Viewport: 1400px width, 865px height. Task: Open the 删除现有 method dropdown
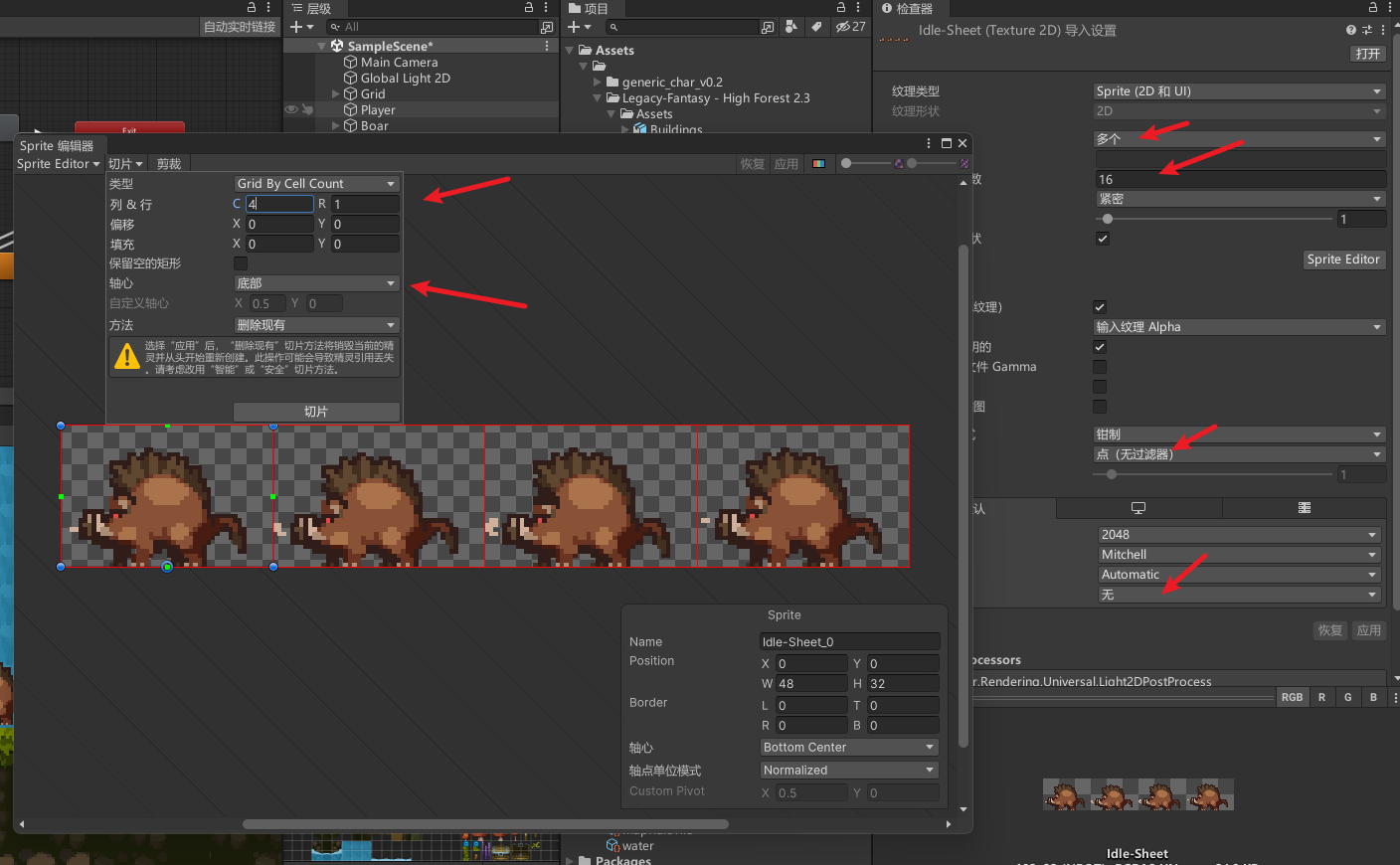316,325
